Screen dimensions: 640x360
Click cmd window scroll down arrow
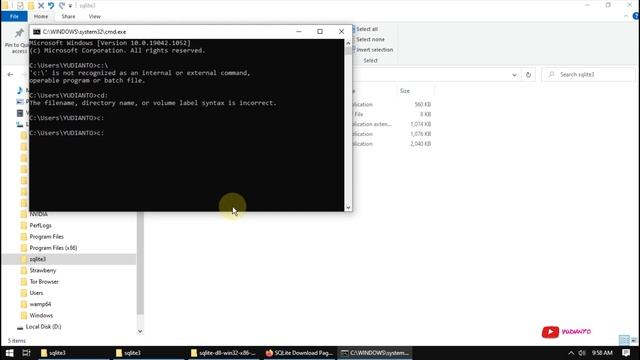pos(348,207)
